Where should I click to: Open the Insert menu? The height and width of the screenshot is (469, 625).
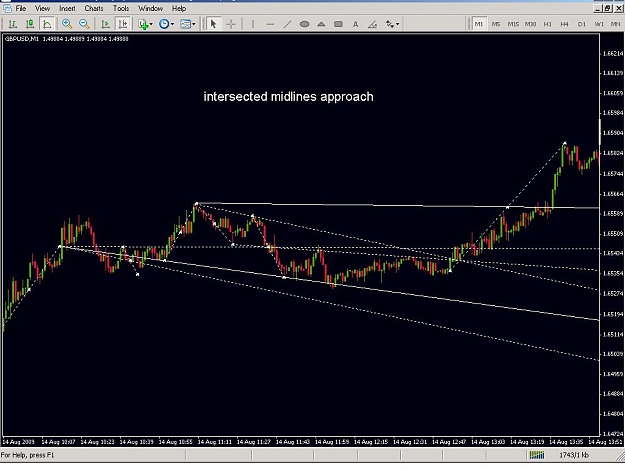67,8
